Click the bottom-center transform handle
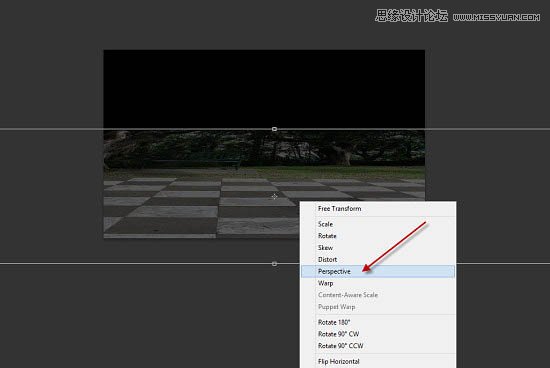This screenshot has height=368, width=550. point(274,264)
